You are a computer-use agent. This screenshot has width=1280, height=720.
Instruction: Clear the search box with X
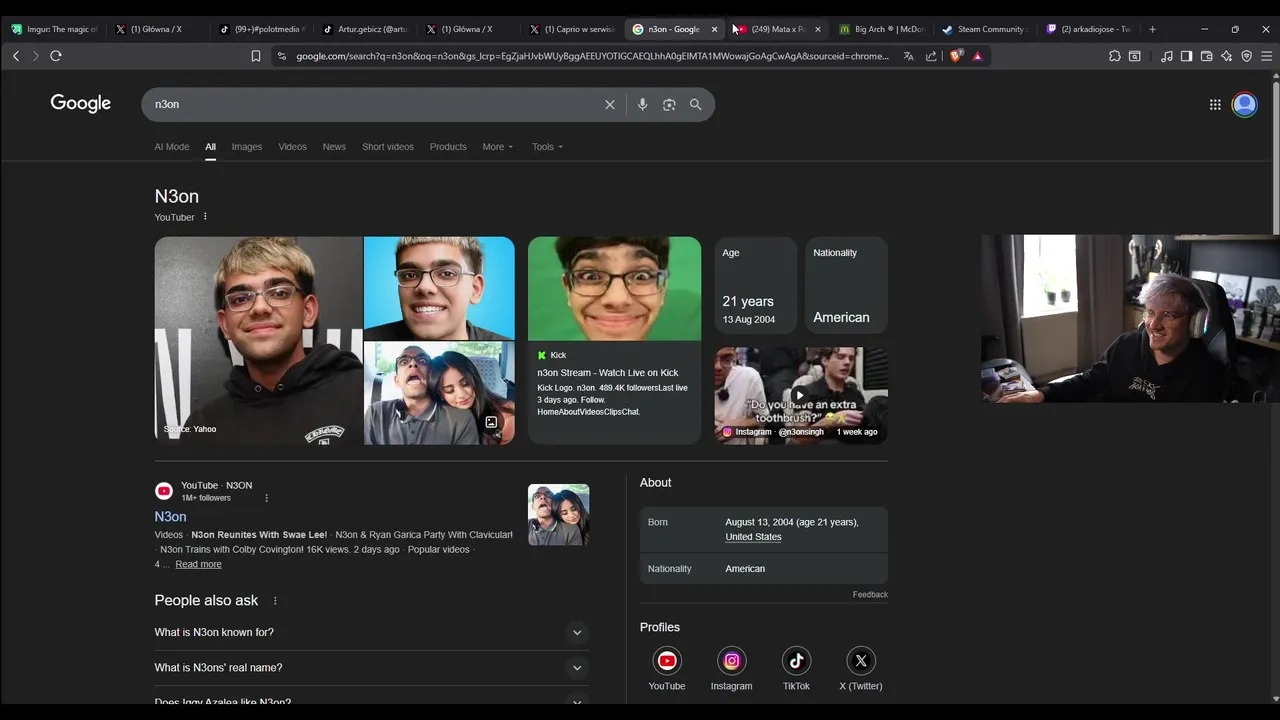coord(610,104)
